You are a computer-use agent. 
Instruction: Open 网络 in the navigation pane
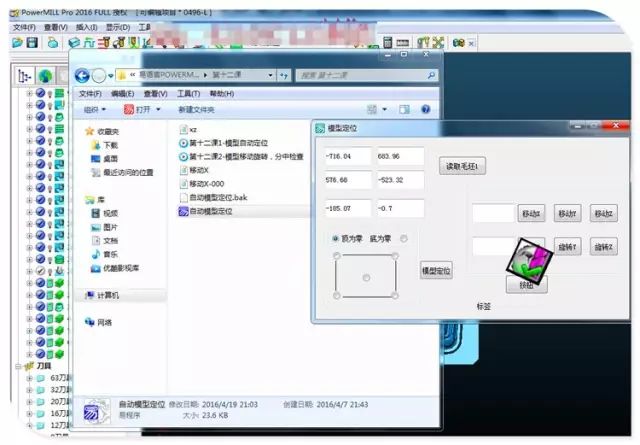pos(98,323)
